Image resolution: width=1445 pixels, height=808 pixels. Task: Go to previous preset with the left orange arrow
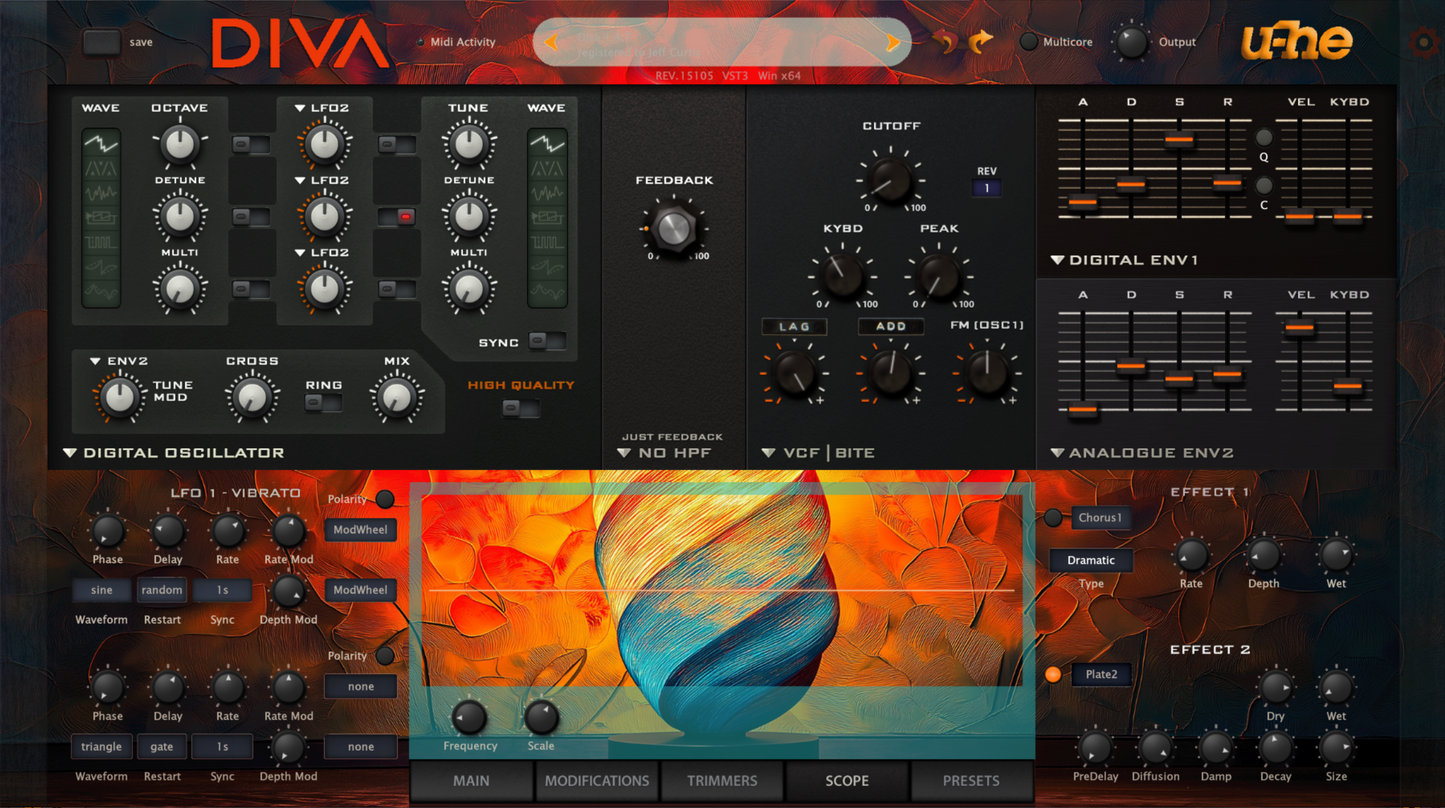(x=551, y=42)
